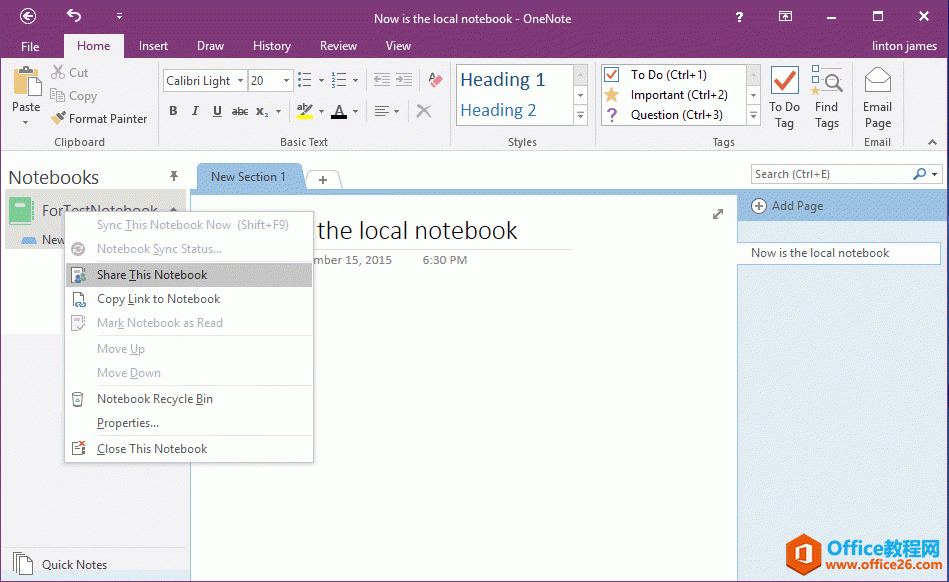Toggle the Underline formatting icon

coord(217,111)
